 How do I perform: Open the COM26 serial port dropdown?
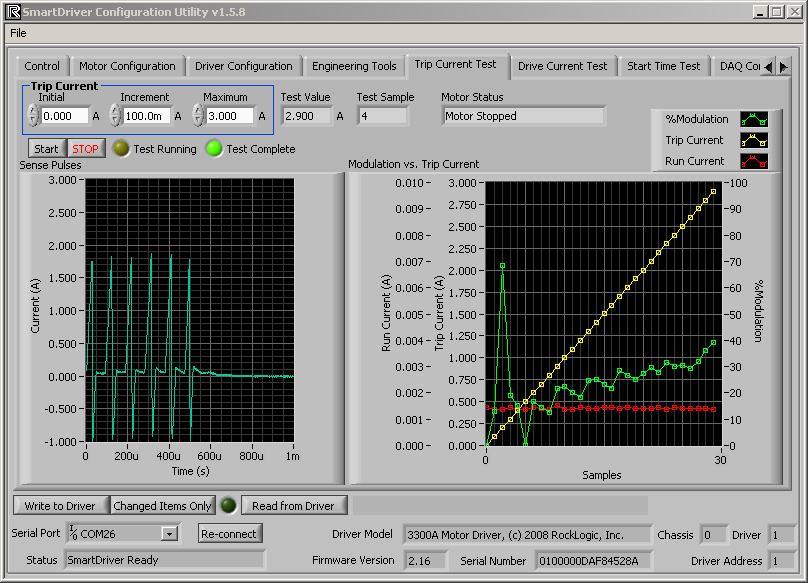coord(169,534)
